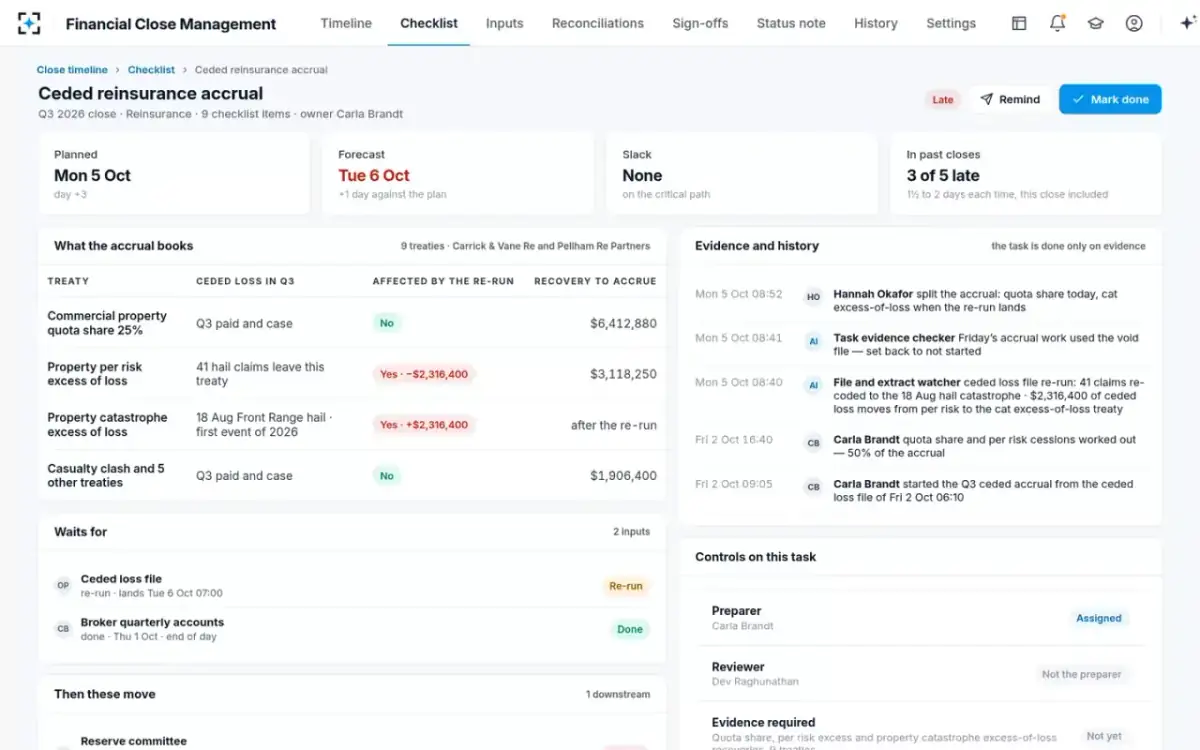Open the Inputs tab
Viewport: 1200px width, 750px height.
[505, 23]
